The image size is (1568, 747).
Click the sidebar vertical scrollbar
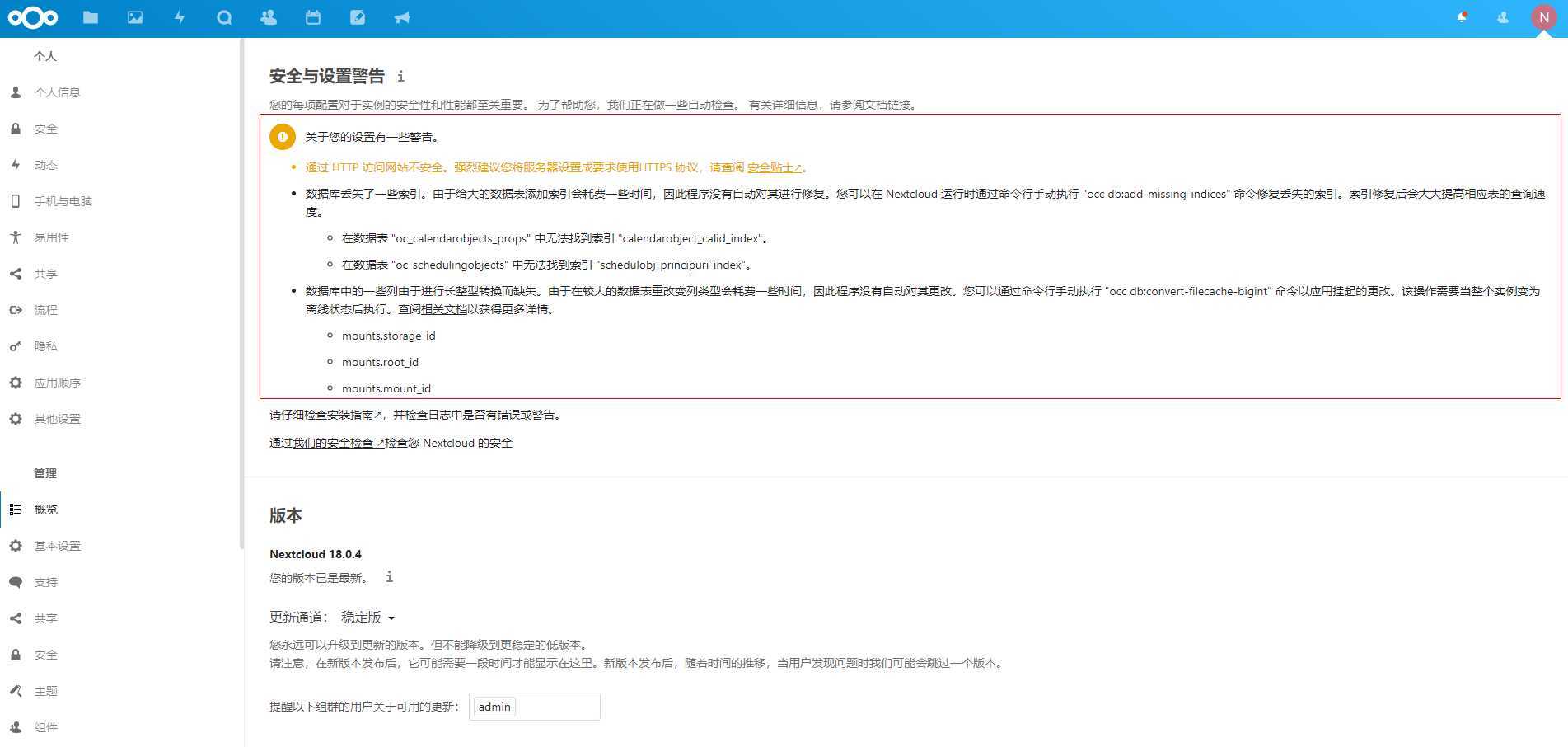click(x=241, y=293)
